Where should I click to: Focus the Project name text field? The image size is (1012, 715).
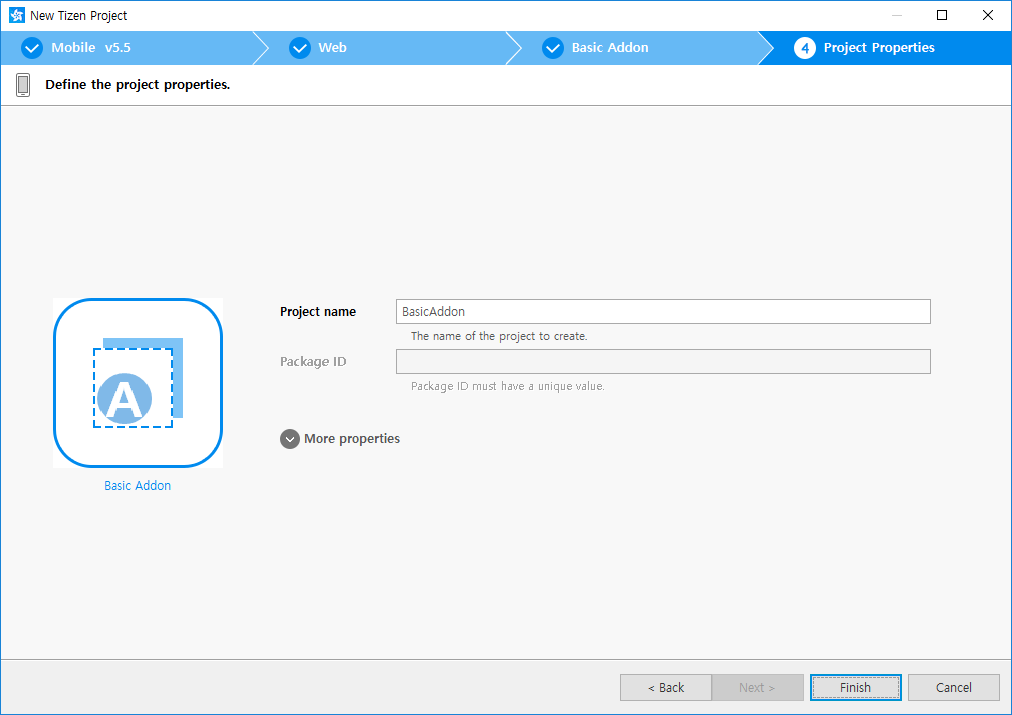663,312
